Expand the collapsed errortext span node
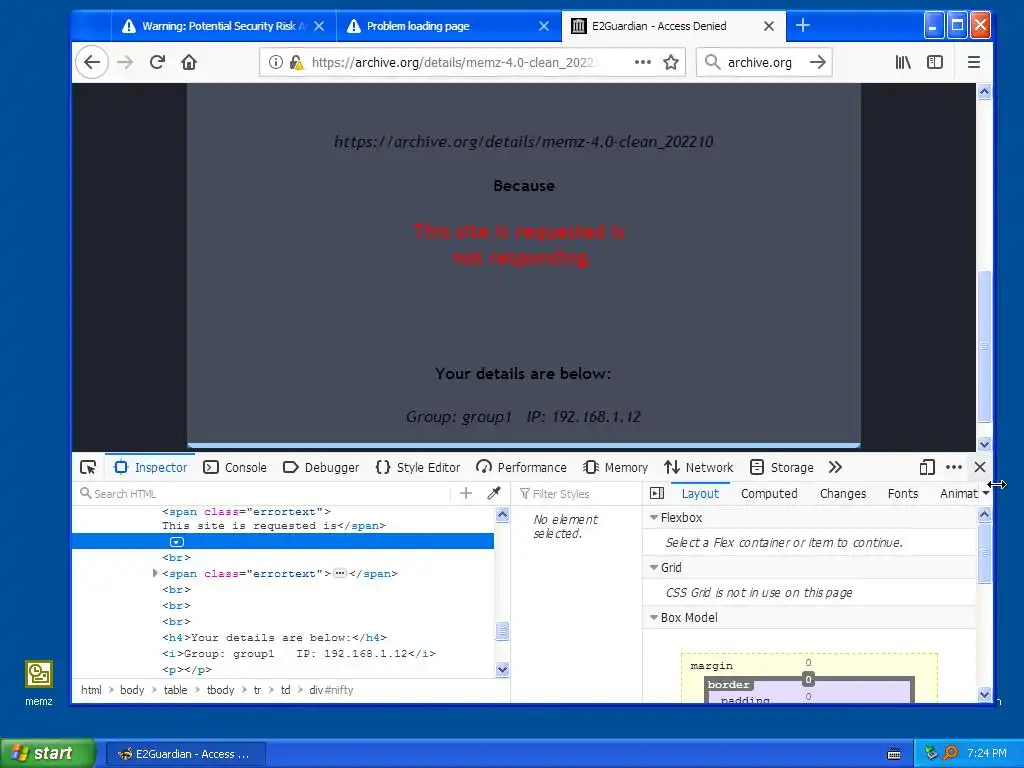This screenshot has height=768, width=1024. coord(155,573)
